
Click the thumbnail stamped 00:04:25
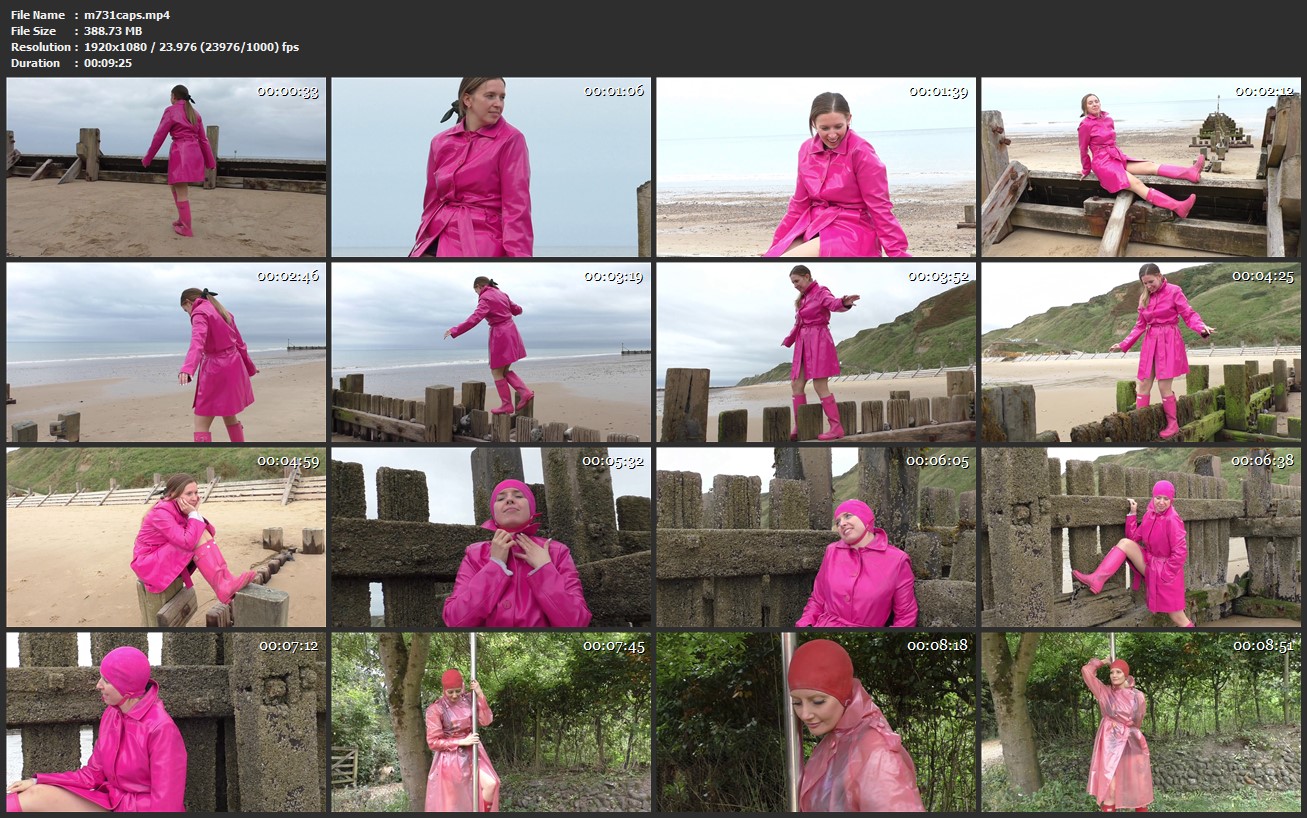tap(1141, 352)
